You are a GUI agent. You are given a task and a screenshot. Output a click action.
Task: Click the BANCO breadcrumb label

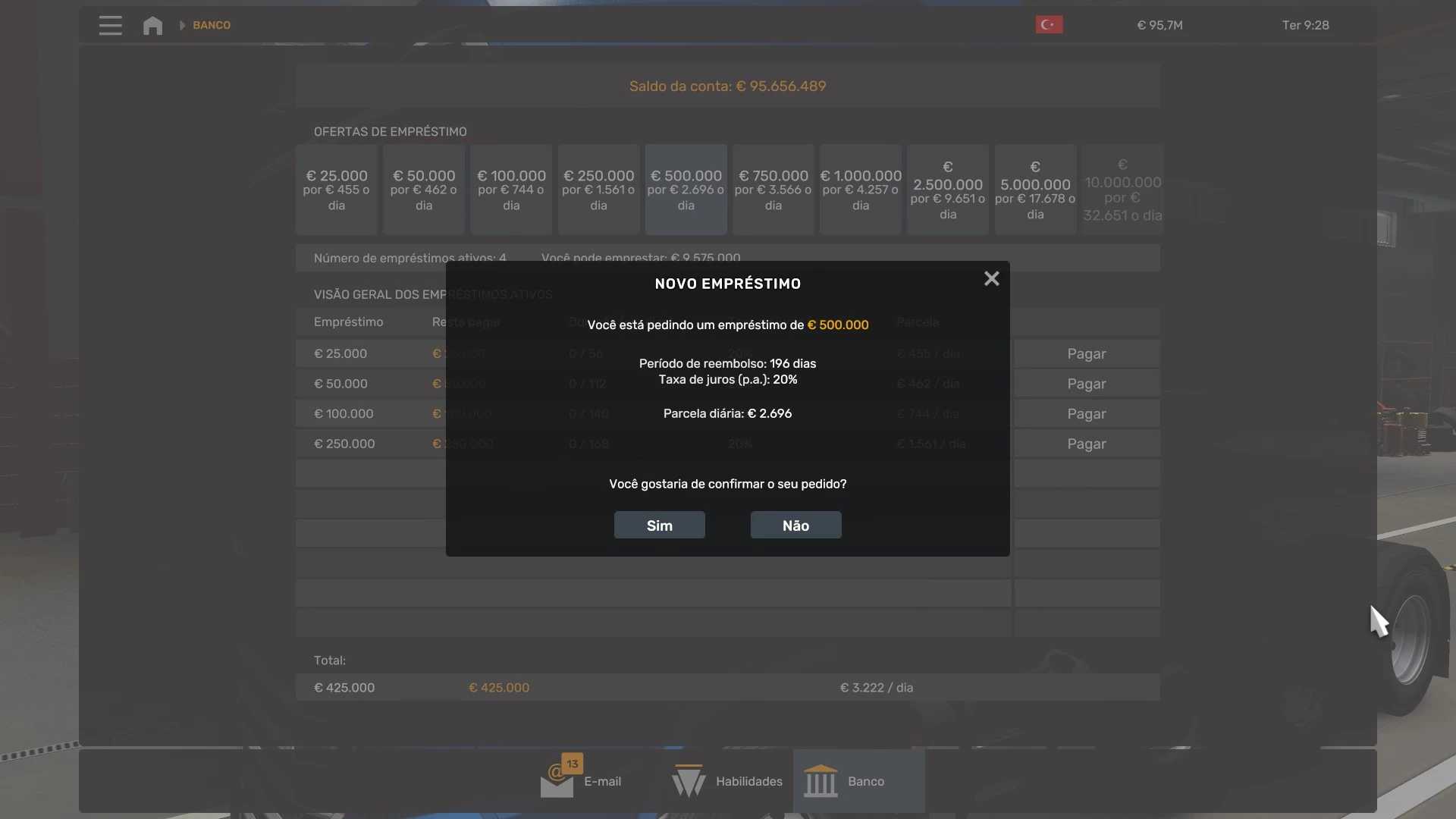(212, 25)
